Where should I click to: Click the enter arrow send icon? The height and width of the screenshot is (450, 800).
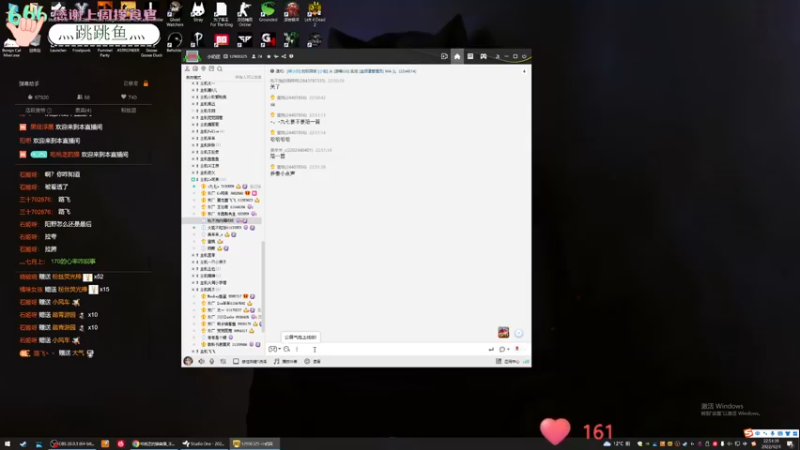click(x=491, y=349)
